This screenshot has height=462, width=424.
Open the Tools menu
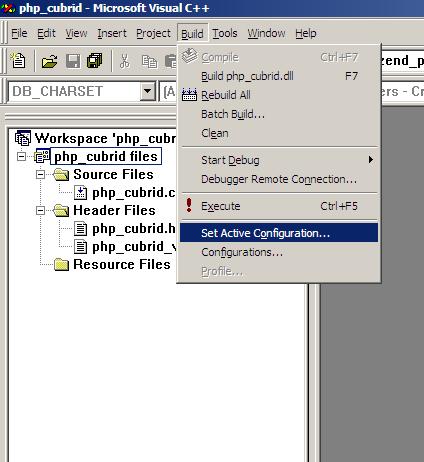point(225,33)
